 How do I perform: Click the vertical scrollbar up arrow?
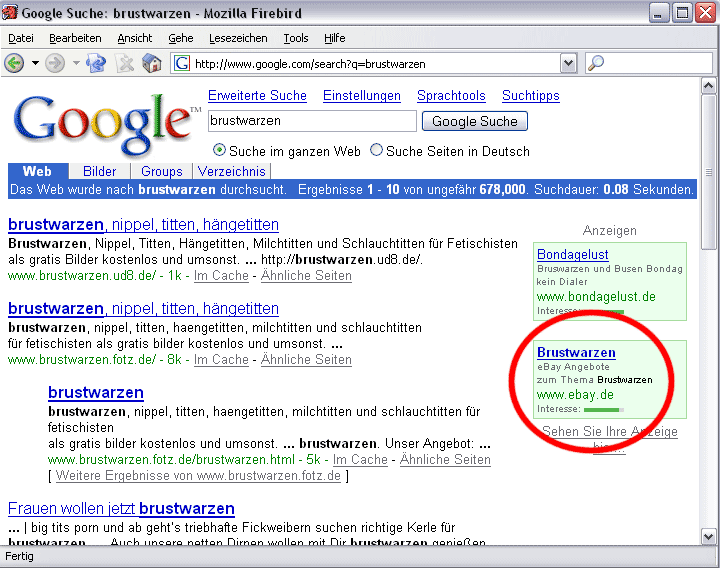pos(709,86)
